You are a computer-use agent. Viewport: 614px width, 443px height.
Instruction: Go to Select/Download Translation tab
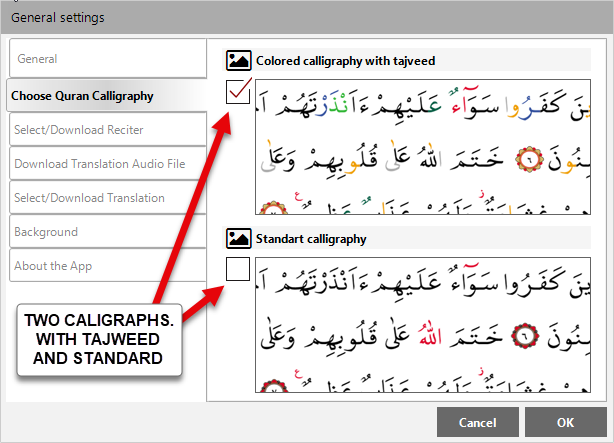click(x=108, y=198)
